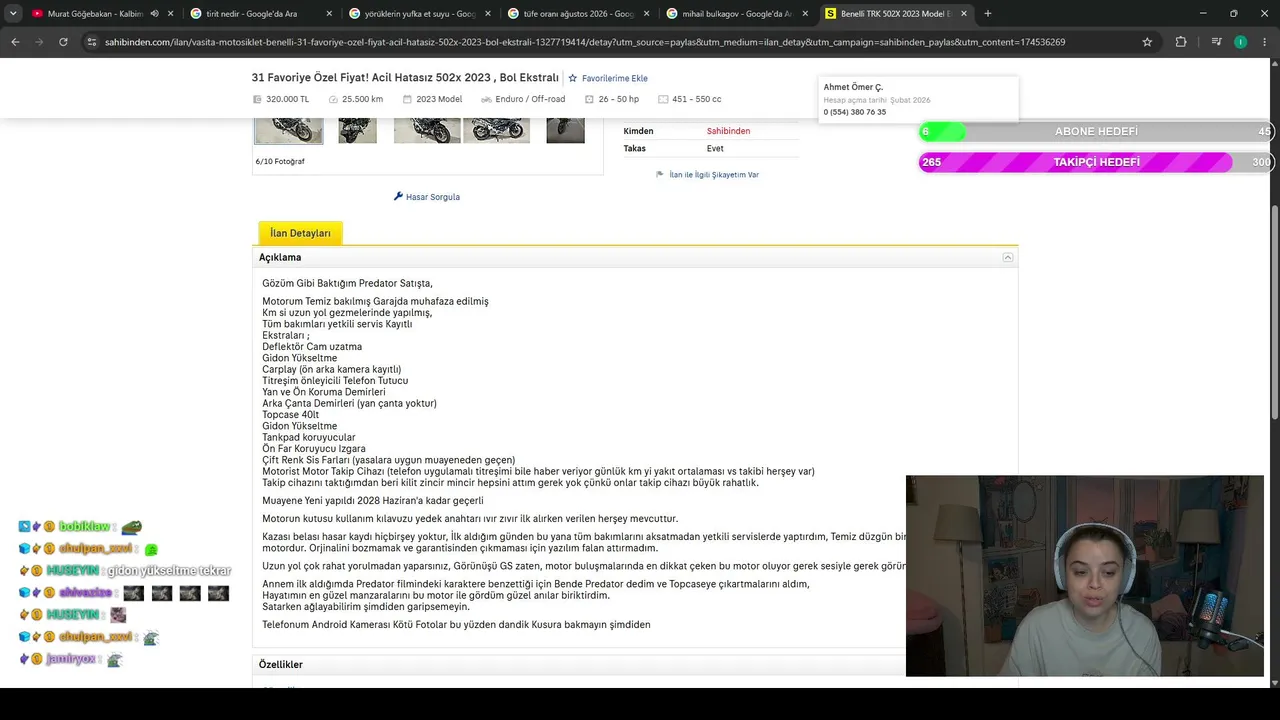The height and width of the screenshot is (720, 1280).
Task: Go back to previous page
Action: click(15, 42)
